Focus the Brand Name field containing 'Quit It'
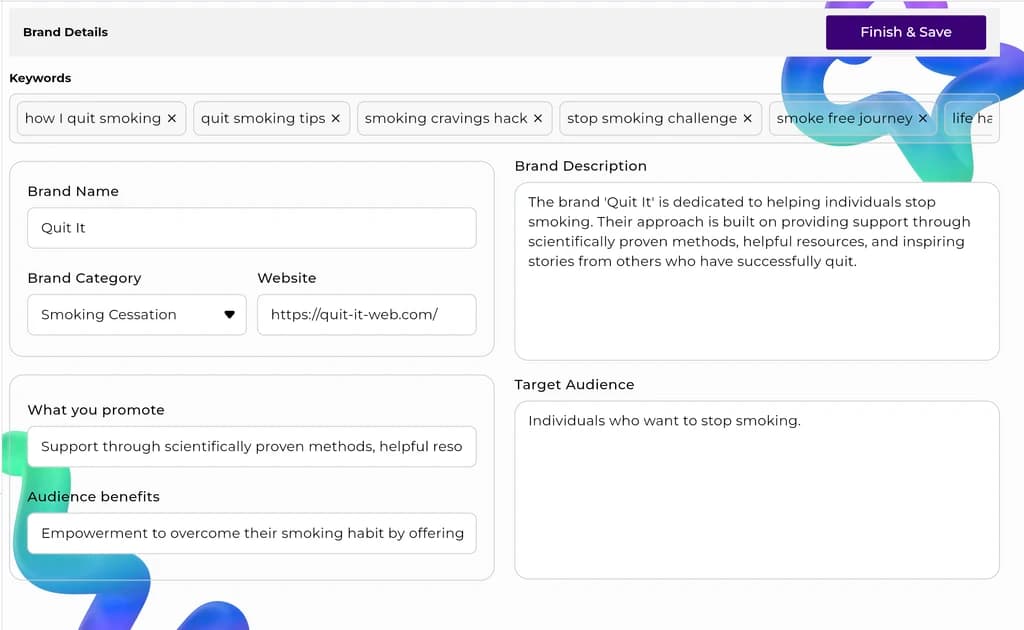 (251, 228)
